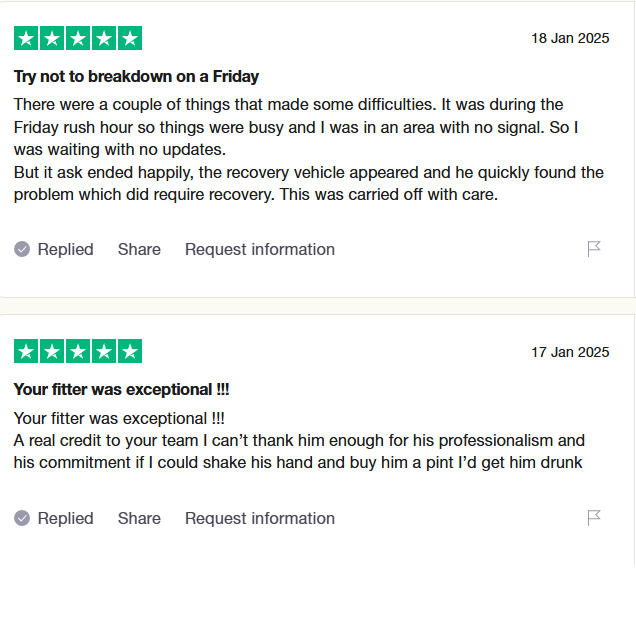
Task: Flag the 17 Jan 2025 review
Action: click(594, 518)
